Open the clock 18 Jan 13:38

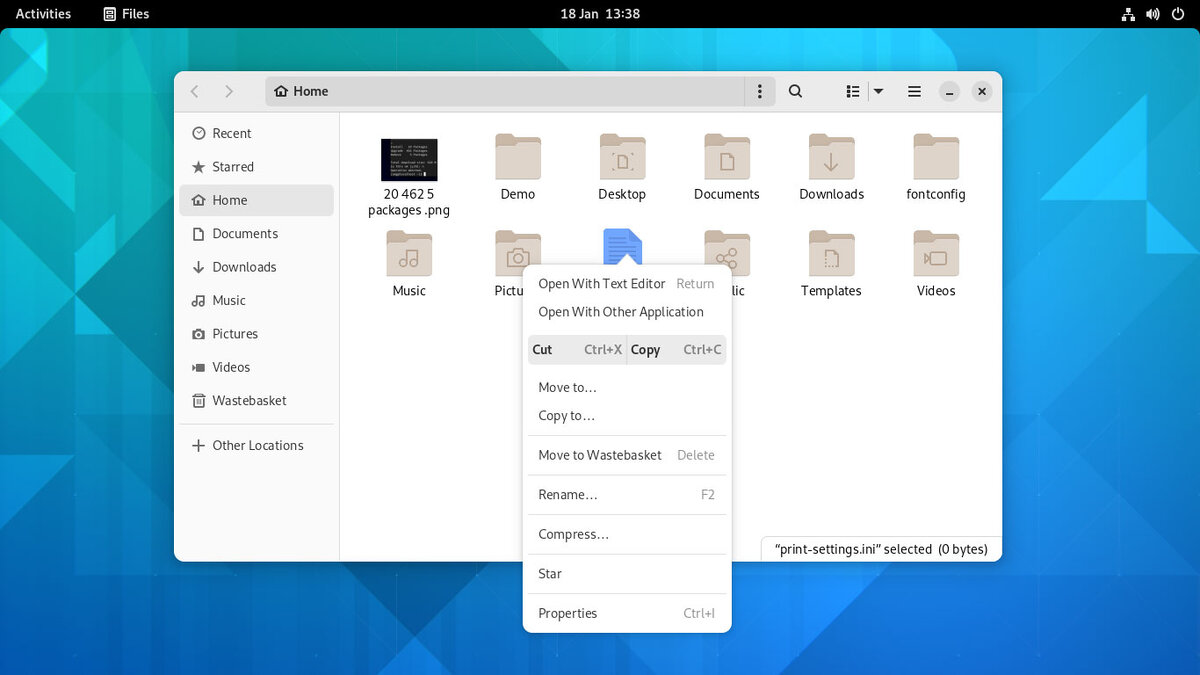click(600, 14)
